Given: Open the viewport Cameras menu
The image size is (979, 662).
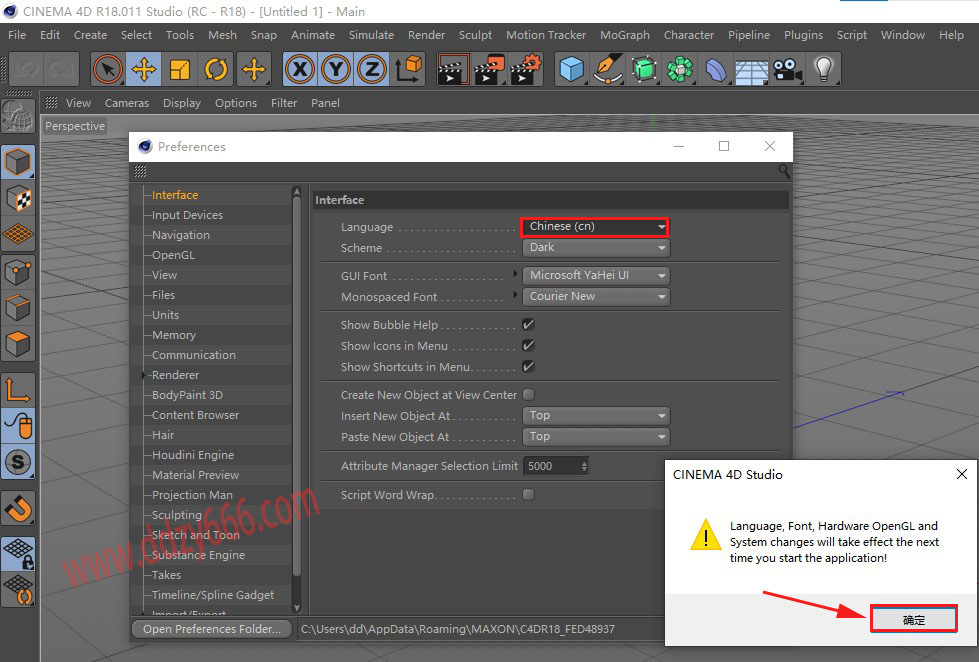Looking at the screenshot, I should point(127,103).
